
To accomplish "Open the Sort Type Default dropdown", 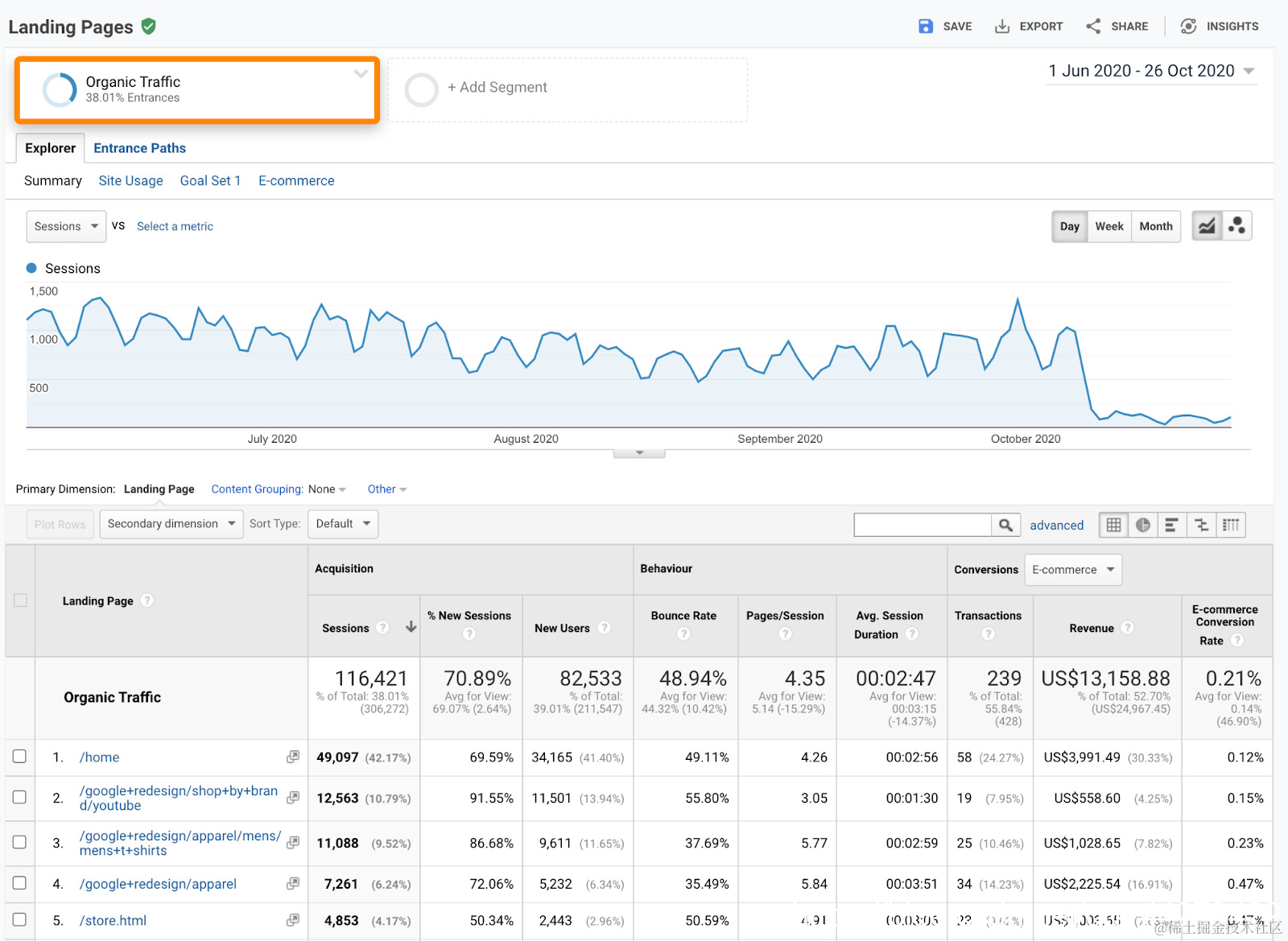I will click(344, 524).
